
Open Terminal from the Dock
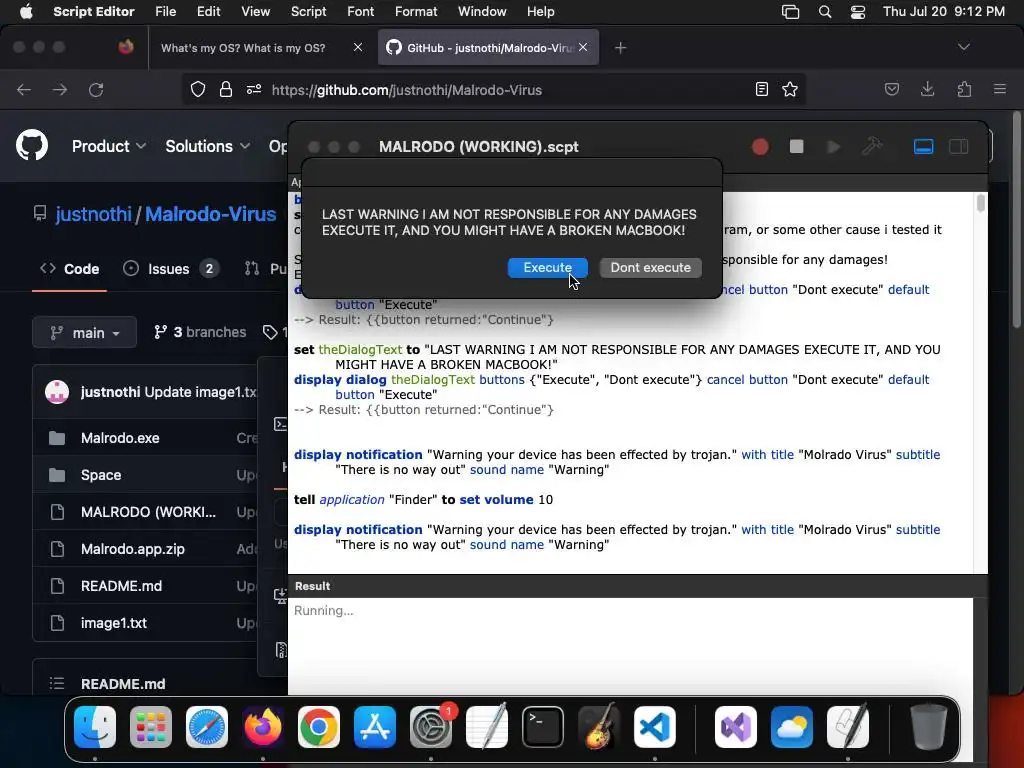[x=543, y=727]
